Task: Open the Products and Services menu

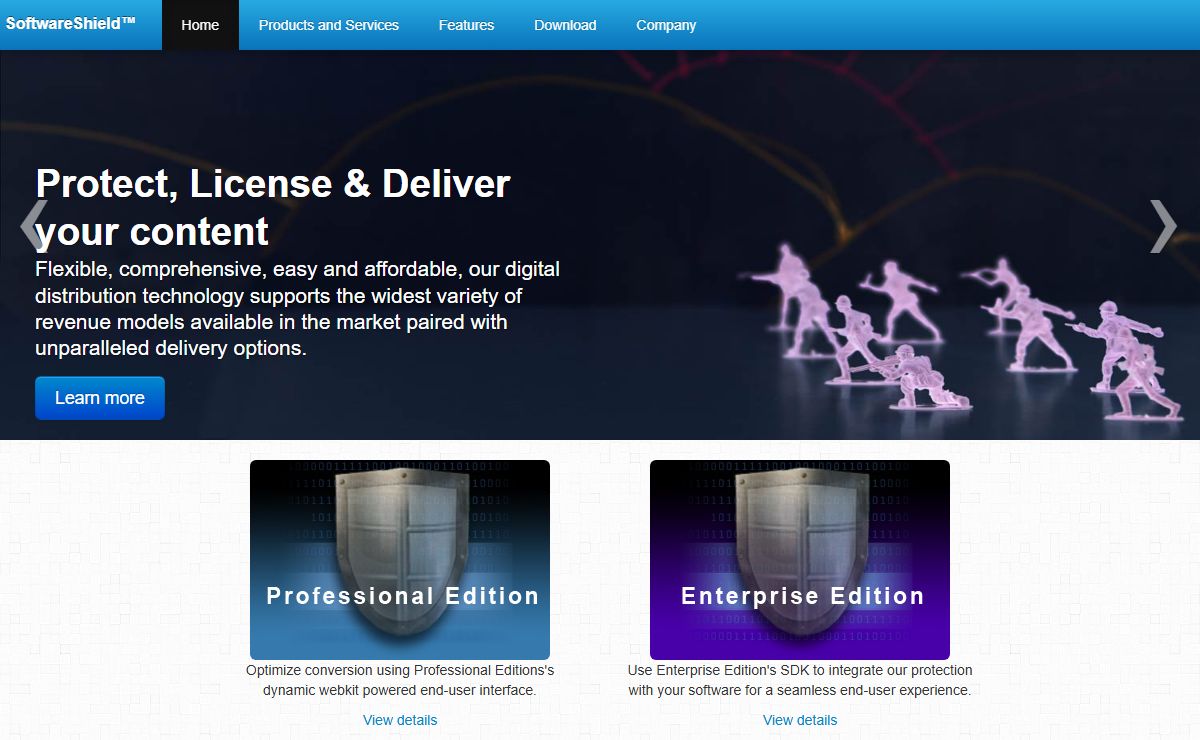Action: (328, 25)
